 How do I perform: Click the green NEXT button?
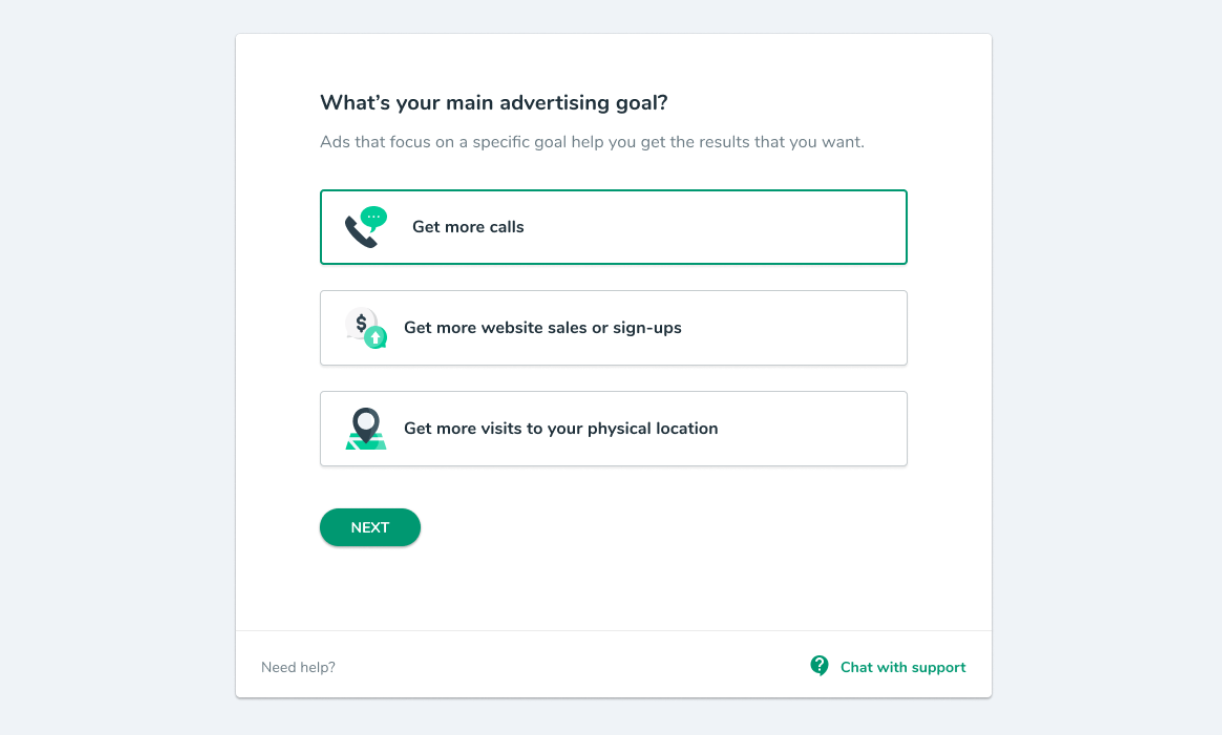click(370, 527)
